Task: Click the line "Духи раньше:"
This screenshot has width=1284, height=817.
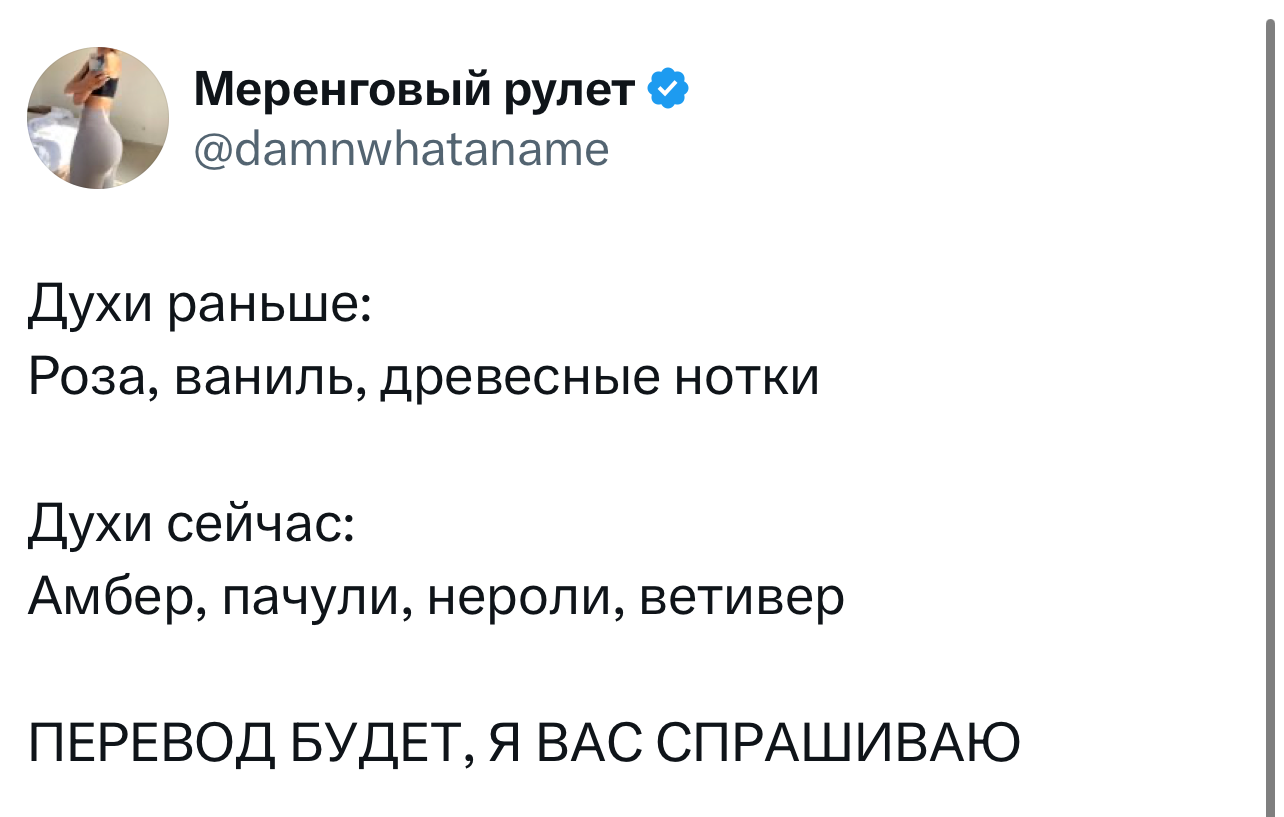Action: [x=200, y=304]
